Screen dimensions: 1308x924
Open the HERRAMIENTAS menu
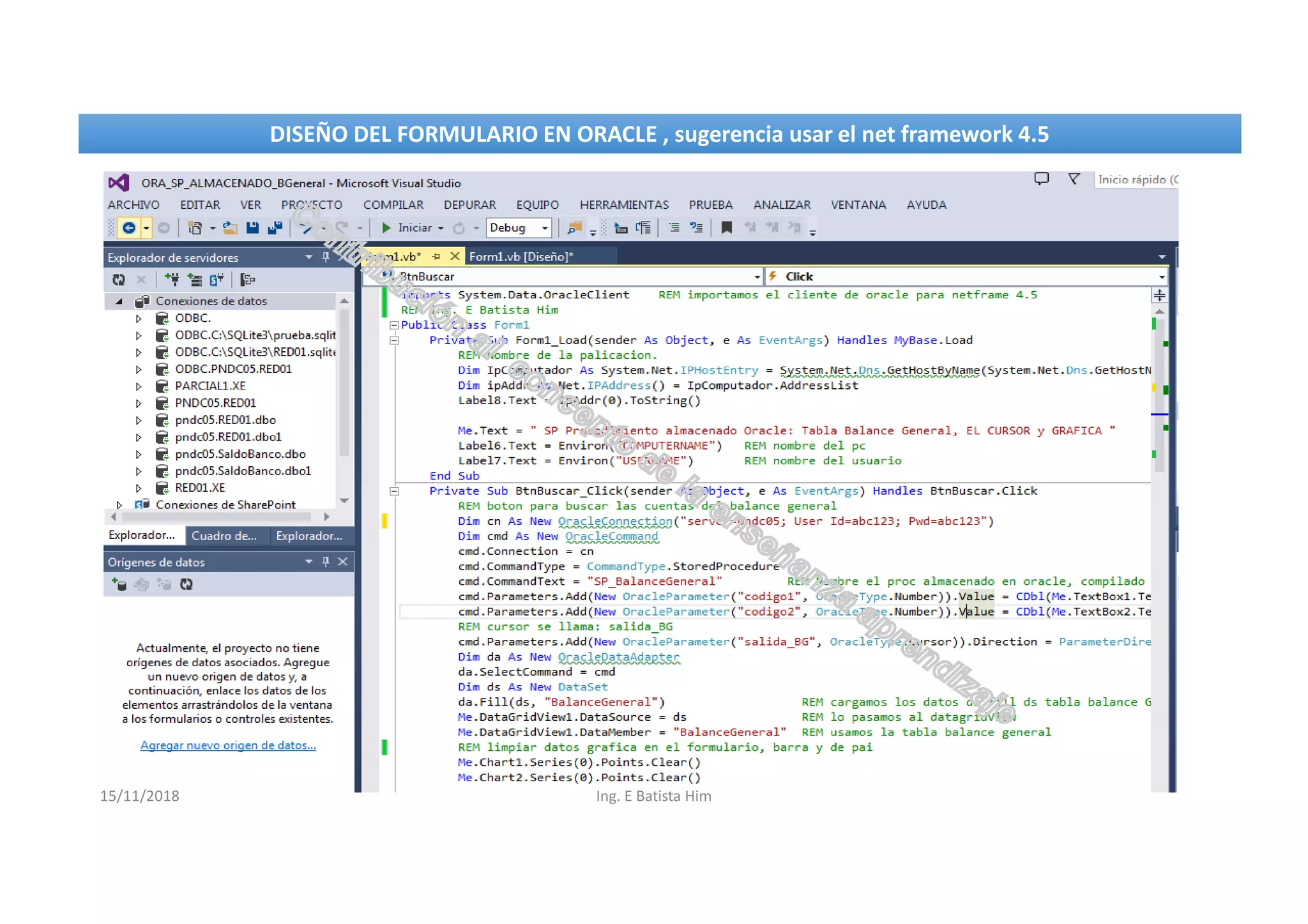click(624, 205)
